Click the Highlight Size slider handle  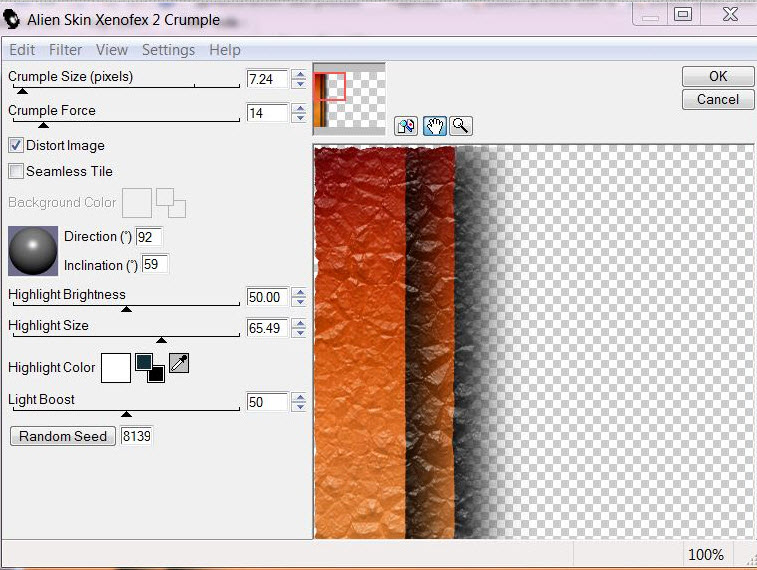pos(161,340)
